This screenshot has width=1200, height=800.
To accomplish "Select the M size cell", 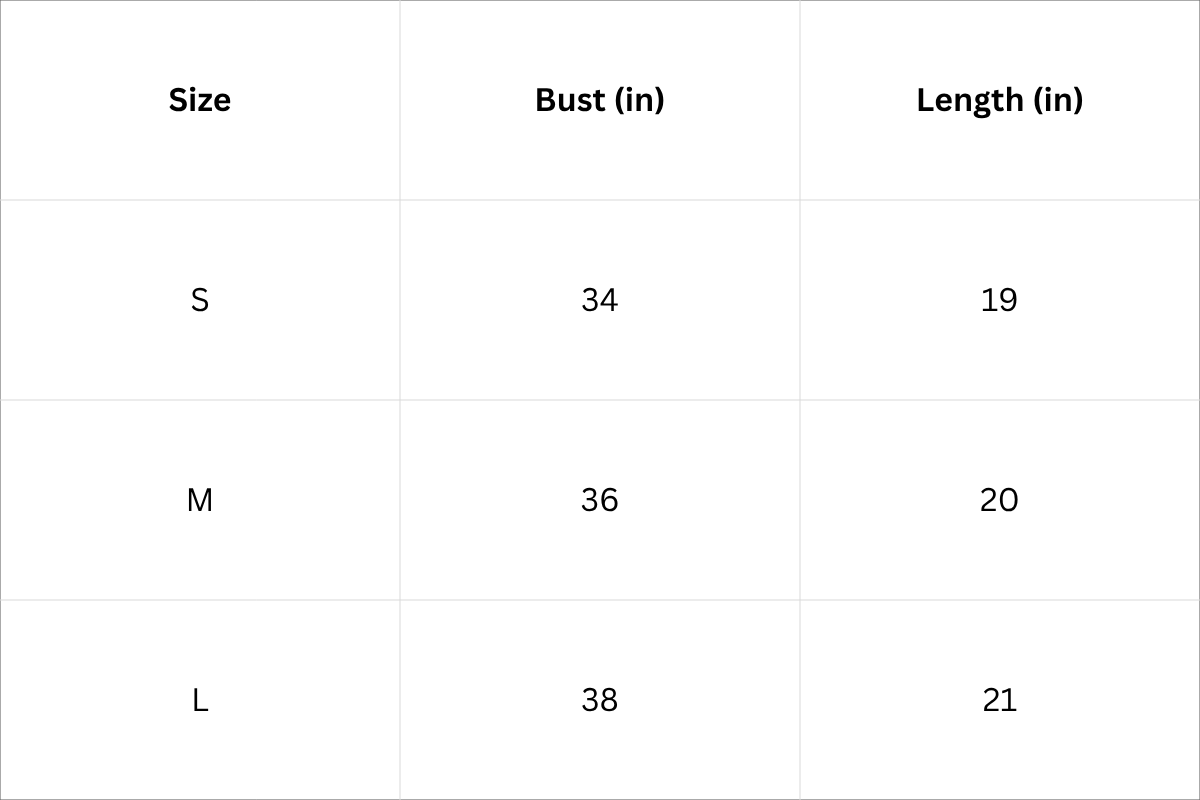I will point(200,500).
